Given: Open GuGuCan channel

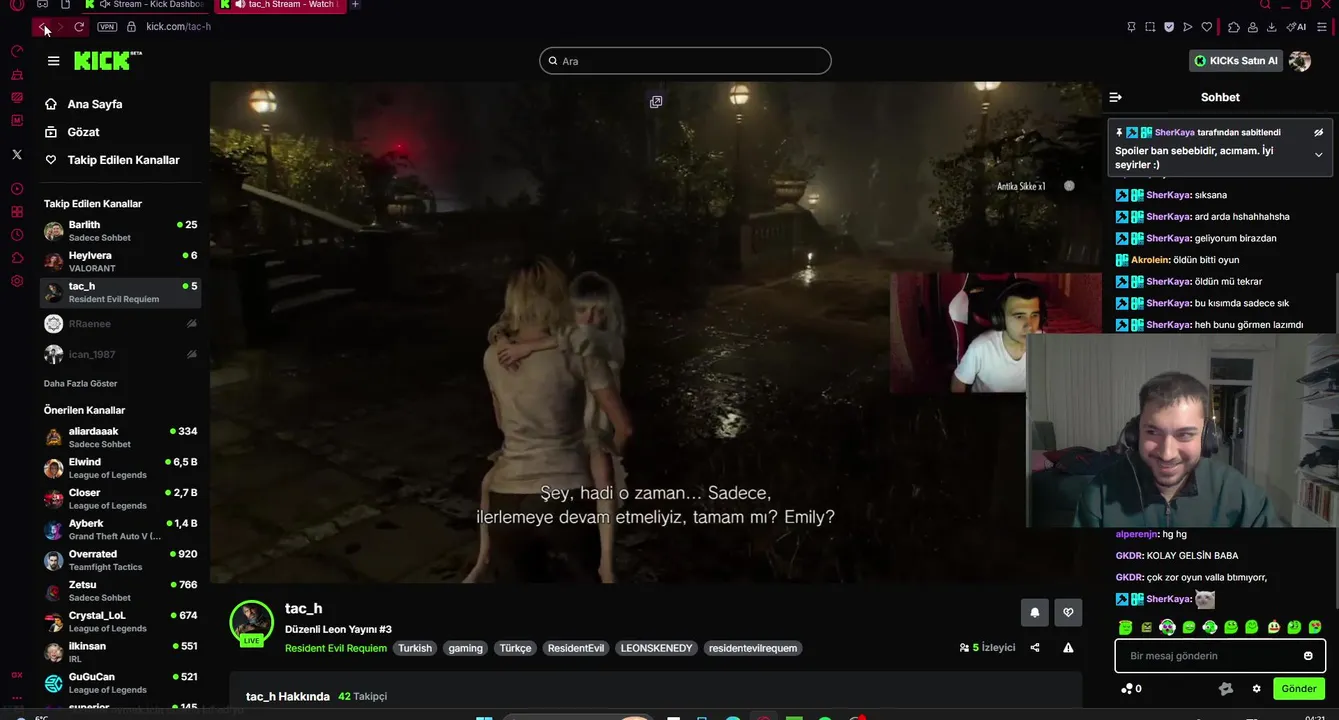Looking at the screenshot, I should (120, 683).
